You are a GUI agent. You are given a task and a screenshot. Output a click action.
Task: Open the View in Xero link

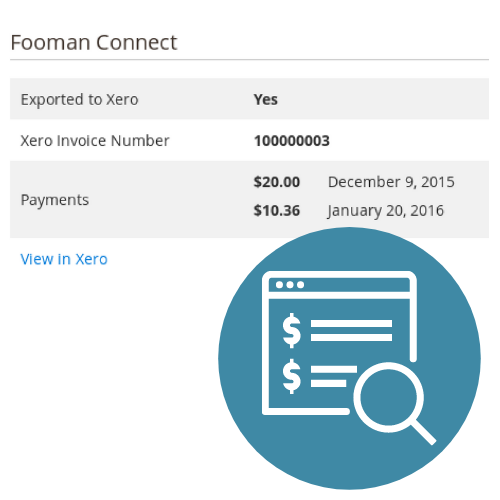coord(64,259)
